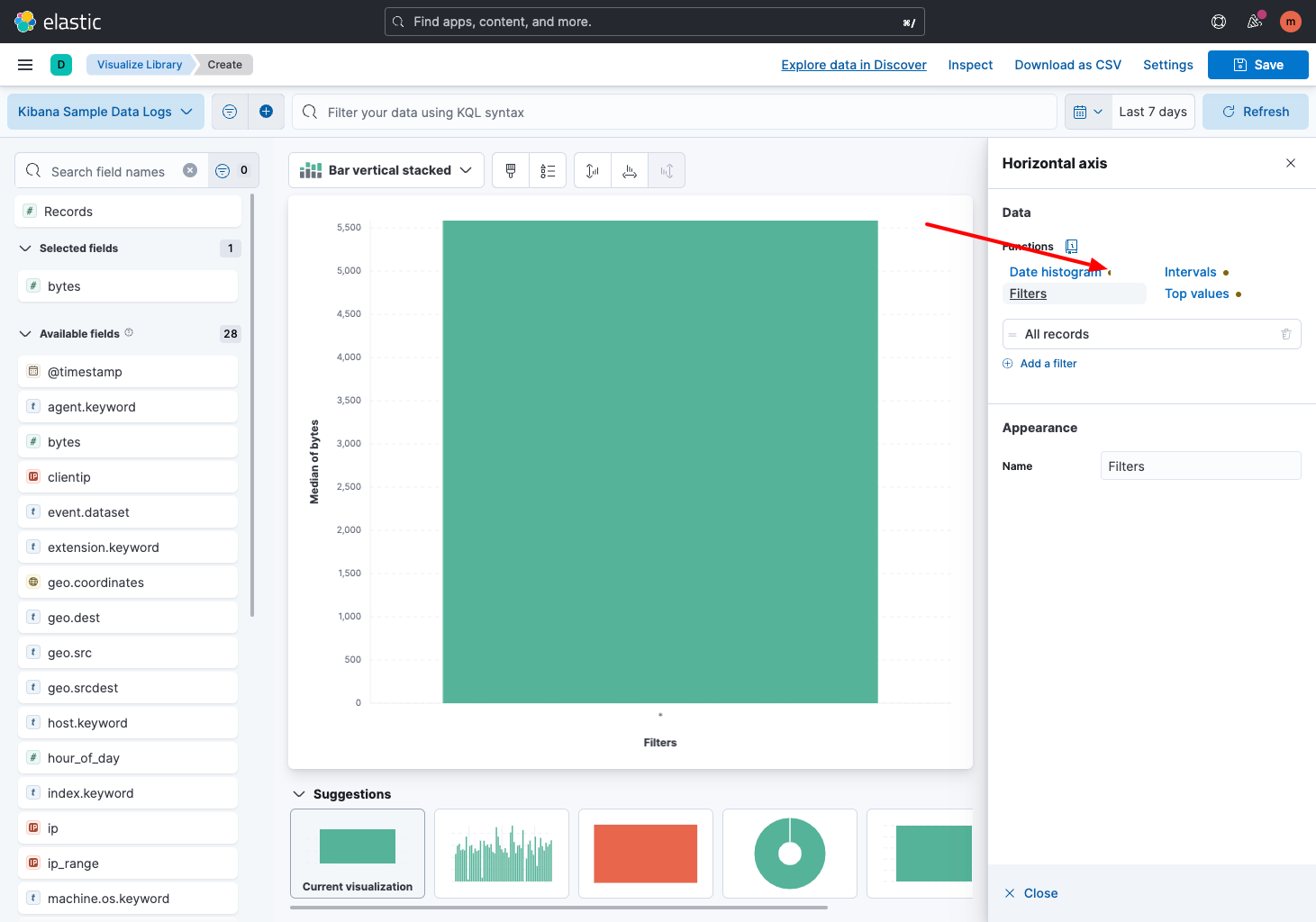1316x922 pixels.
Task: Select the donut chart suggestion thumbnail
Action: (790, 854)
